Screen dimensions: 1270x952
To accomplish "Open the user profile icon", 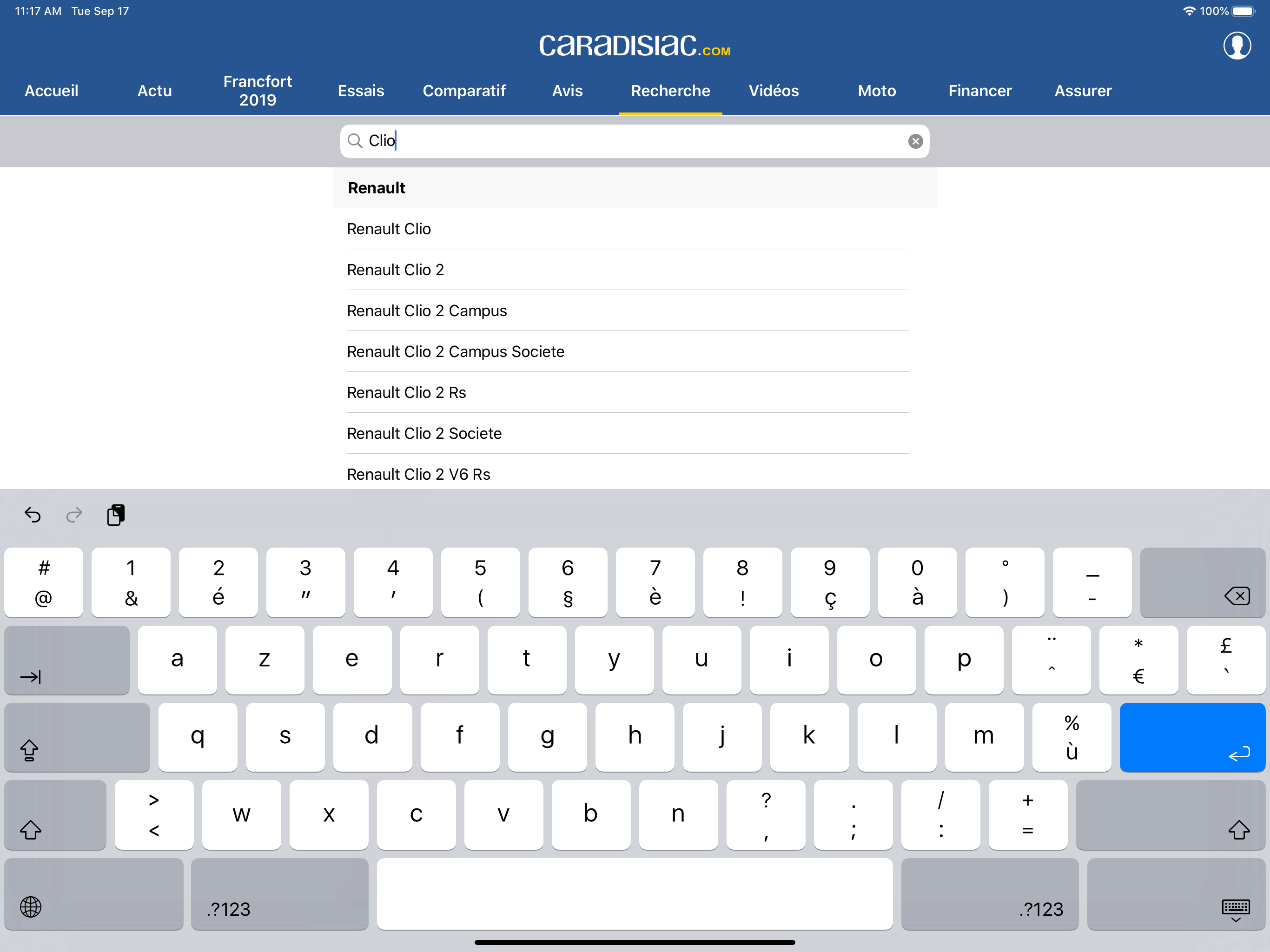I will [1237, 46].
